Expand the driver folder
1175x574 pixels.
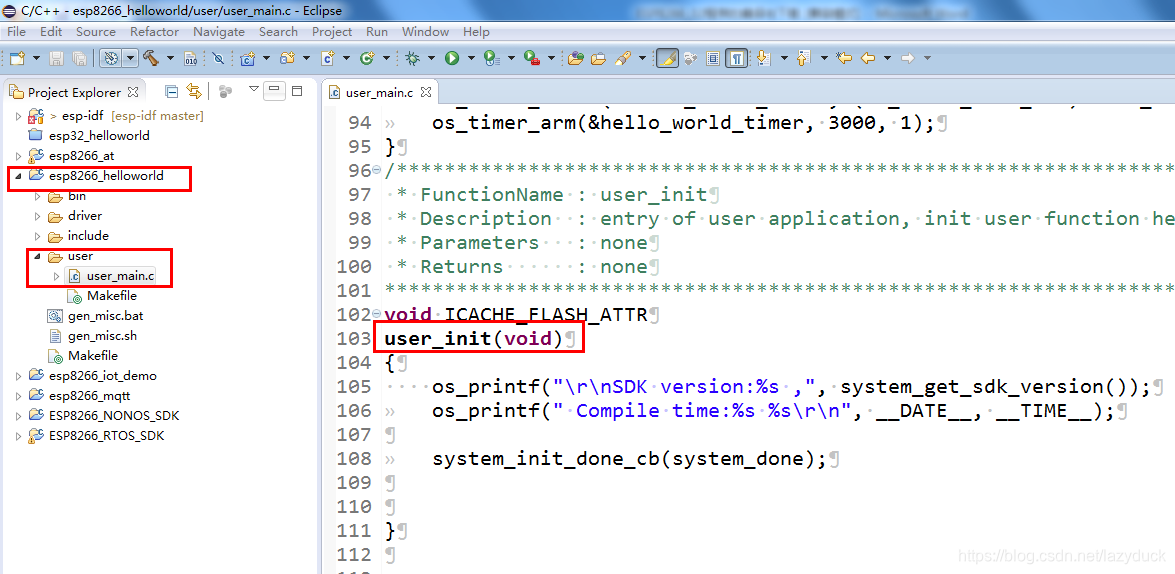click(37, 217)
